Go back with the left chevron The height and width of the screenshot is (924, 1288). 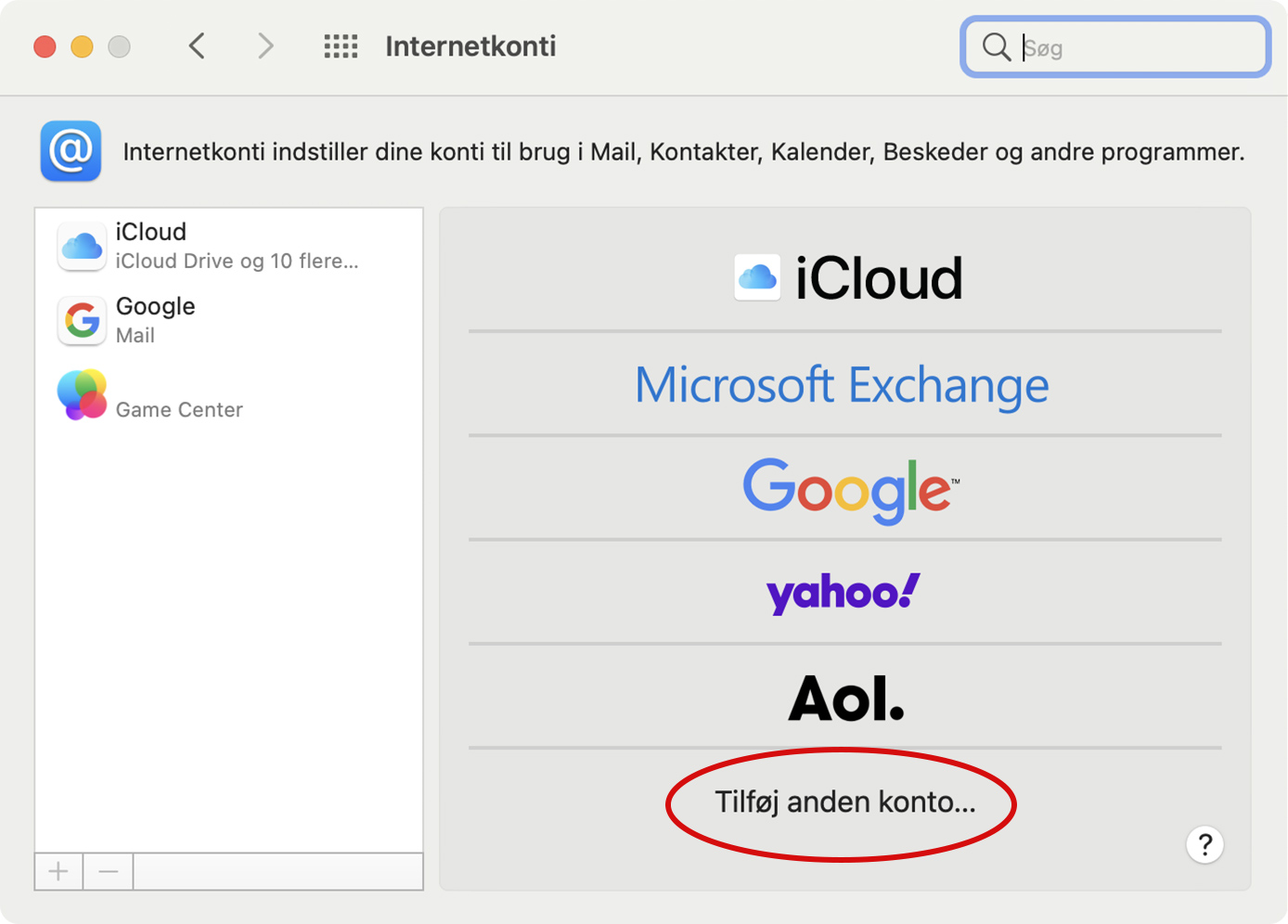point(197,45)
